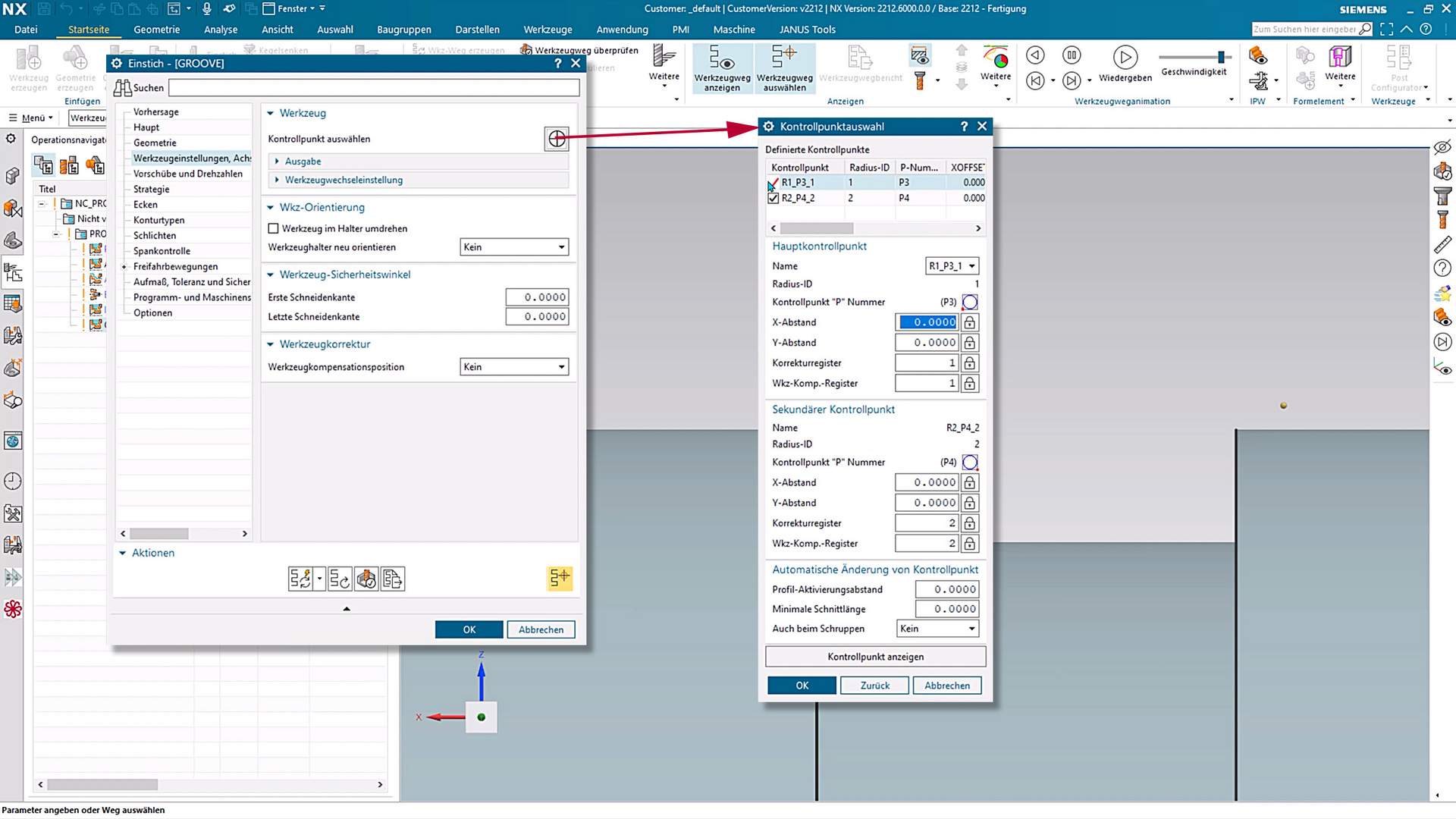Collapse the Aktionen section
1456x819 pixels.
pyautogui.click(x=122, y=553)
